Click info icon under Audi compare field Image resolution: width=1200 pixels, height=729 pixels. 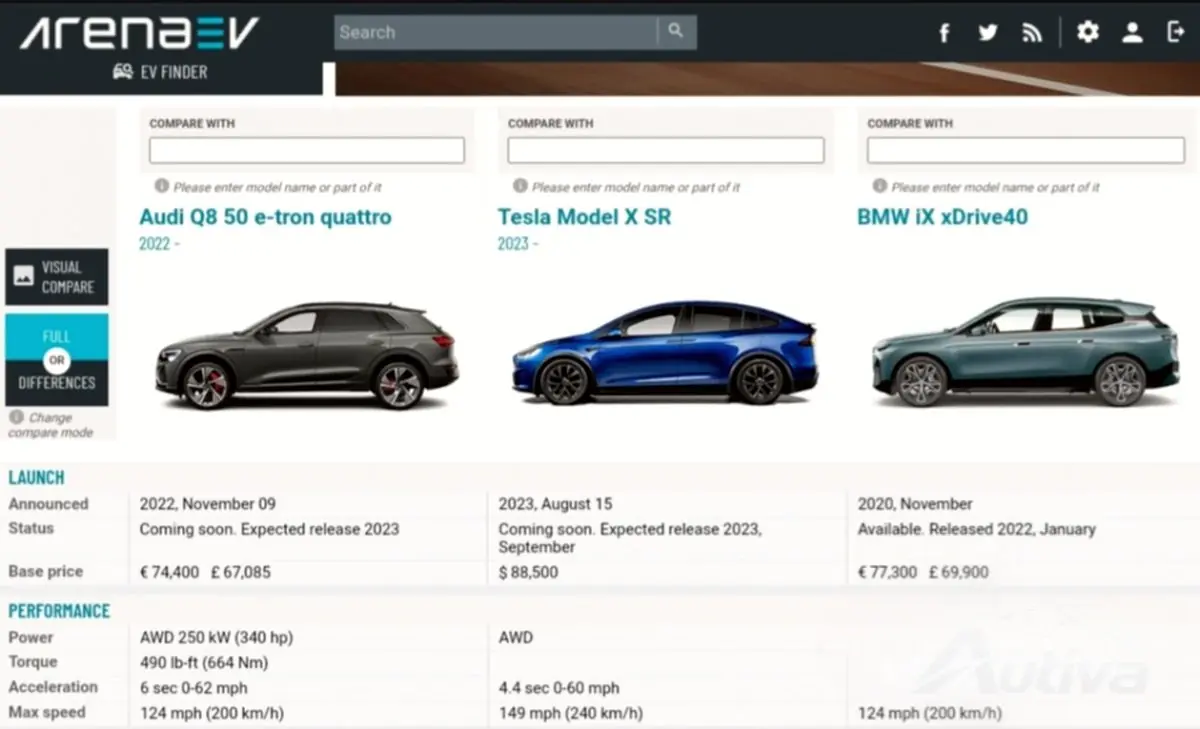coord(162,186)
